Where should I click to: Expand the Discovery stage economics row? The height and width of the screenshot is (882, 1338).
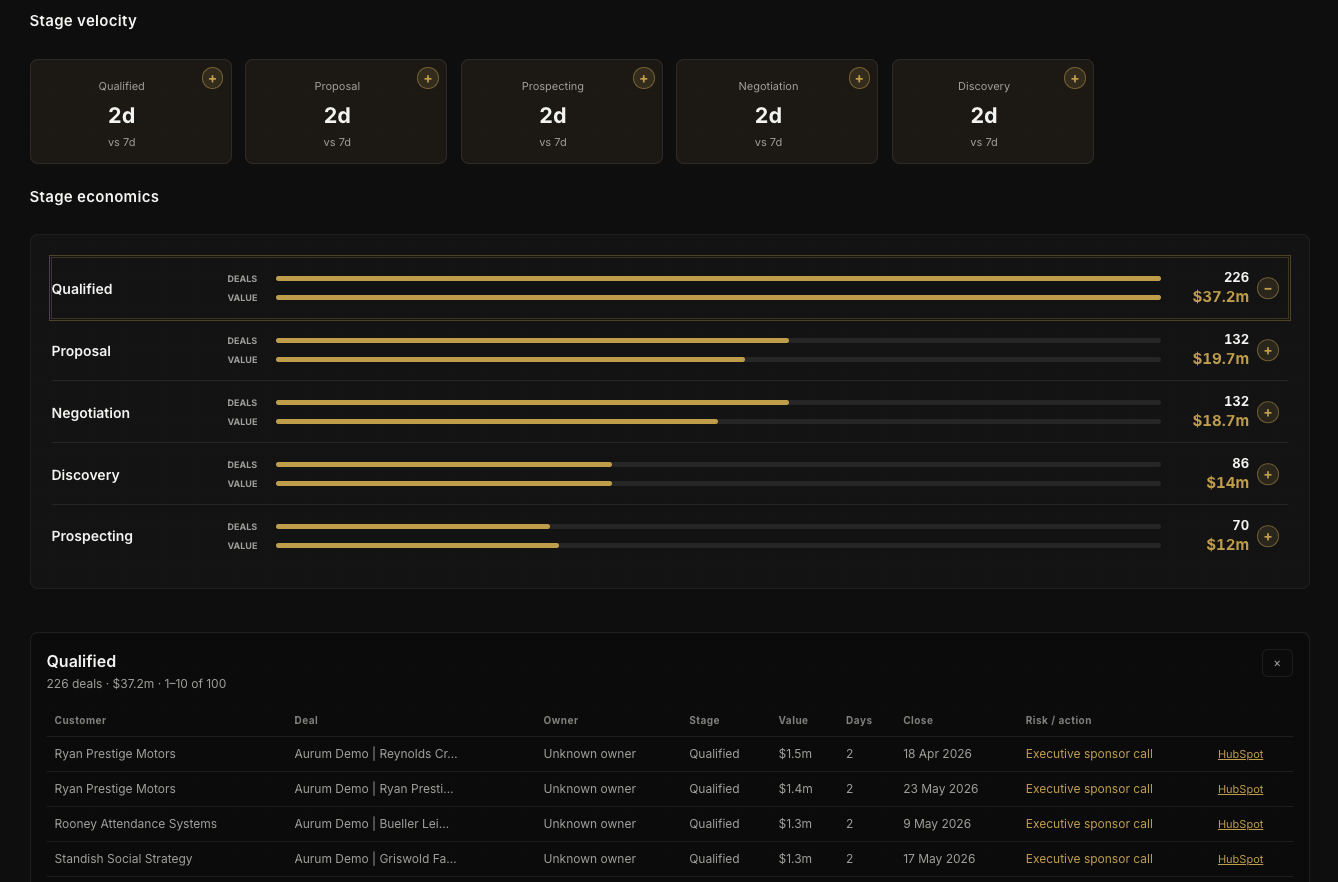1268,474
